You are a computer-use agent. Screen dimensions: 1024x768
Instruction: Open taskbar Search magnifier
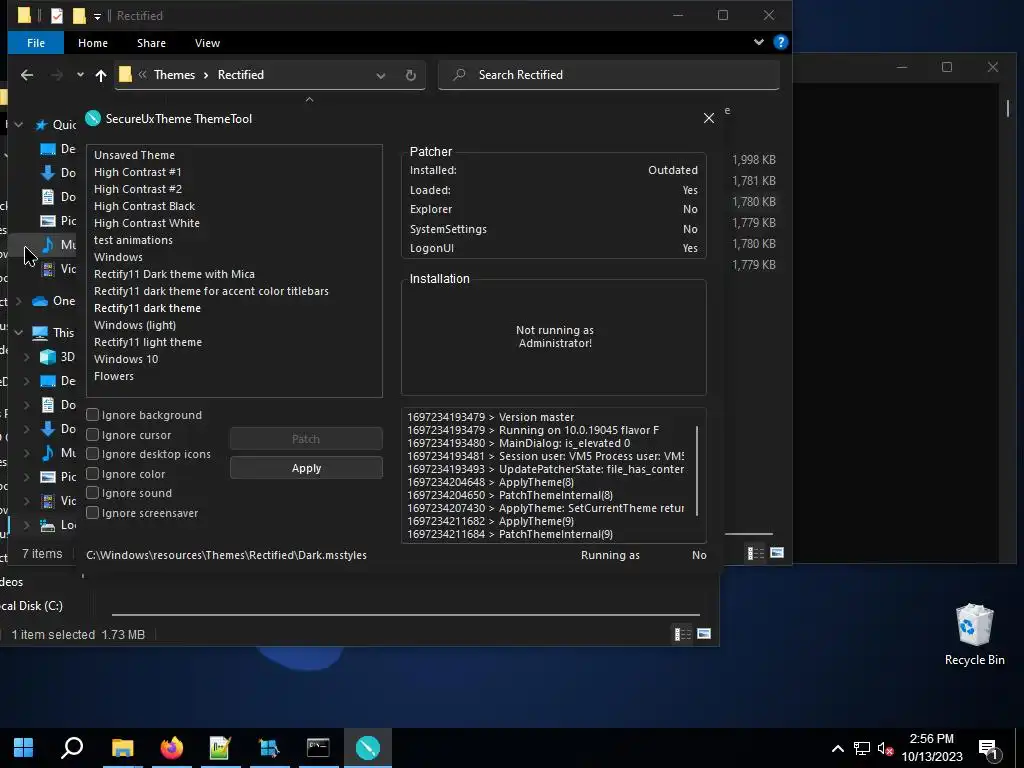tap(72, 747)
